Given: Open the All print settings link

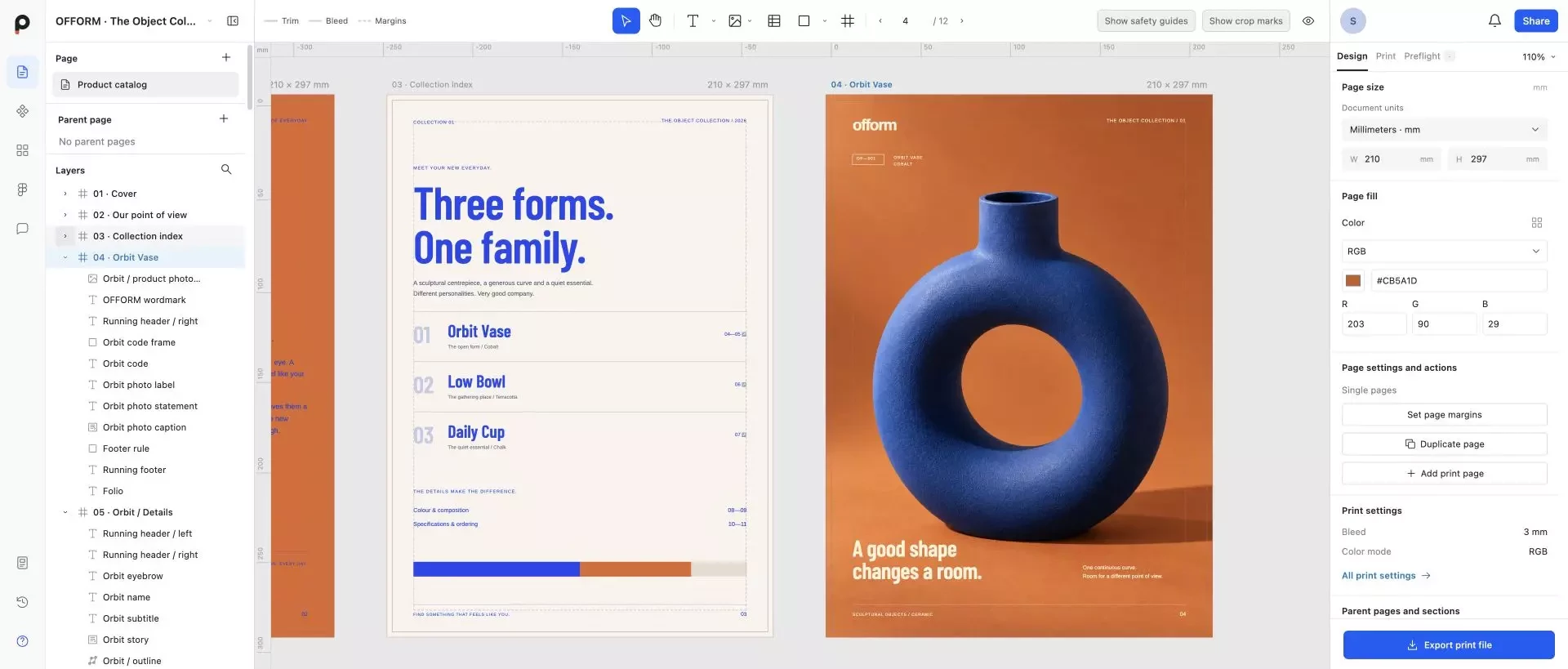Looking at the screenshot, I should pos(1386,576).
